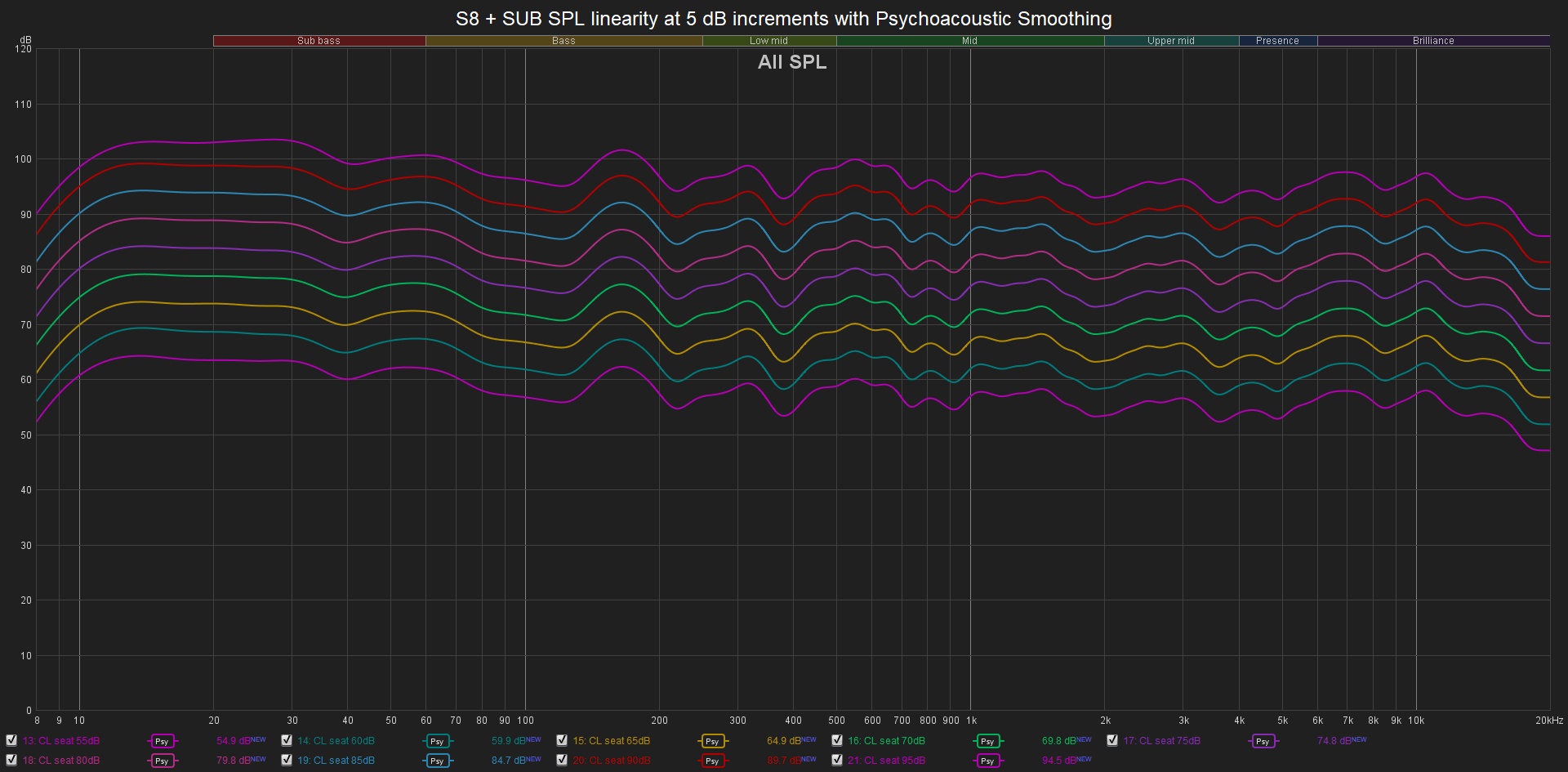This screenshot has height=772, width=1568.
Task: Click Psy smoothing icon for 14: CL seat 60dB
Action: (437, 742)
